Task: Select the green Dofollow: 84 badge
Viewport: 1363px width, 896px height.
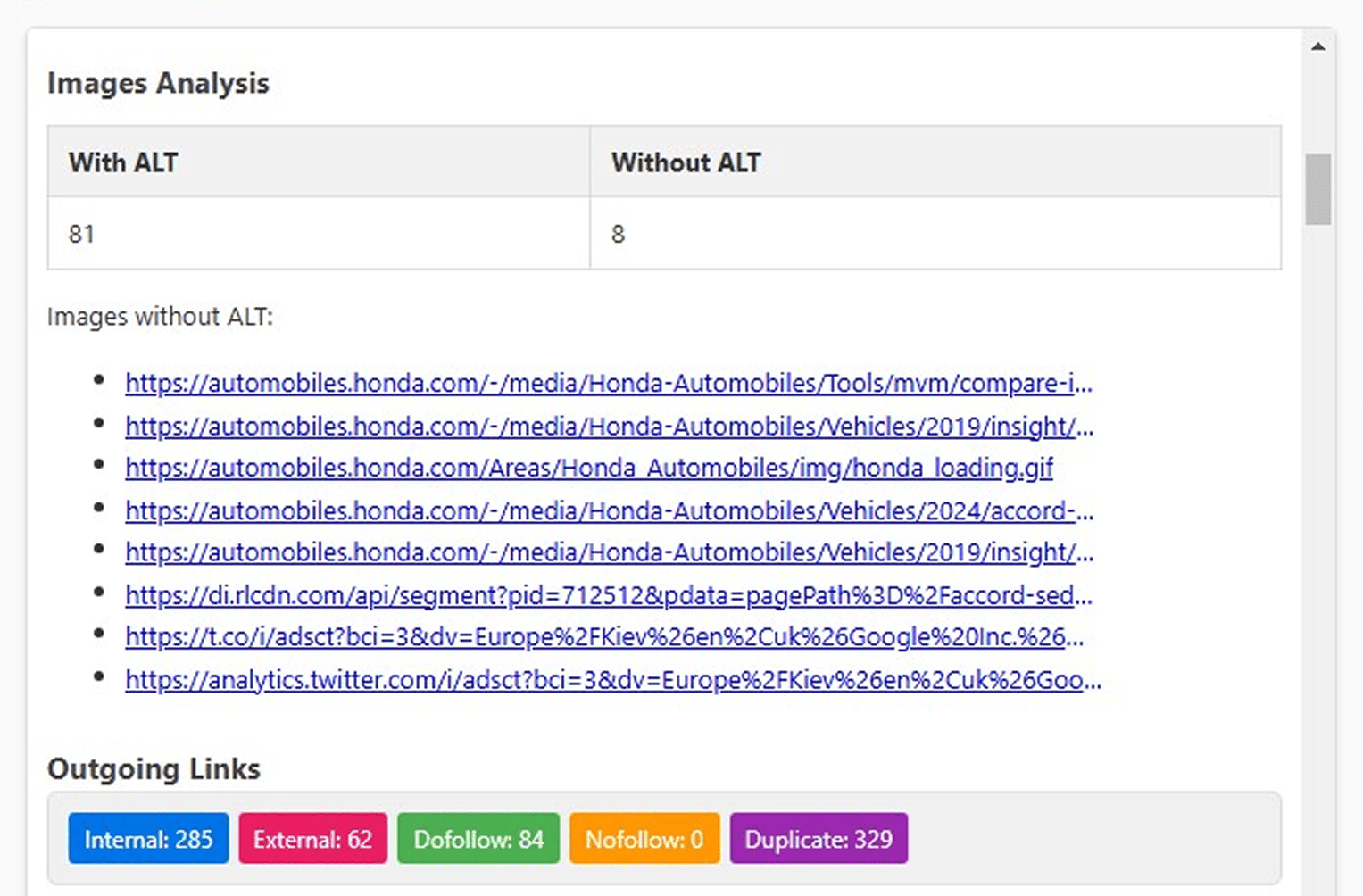Action: pos(478,839)
